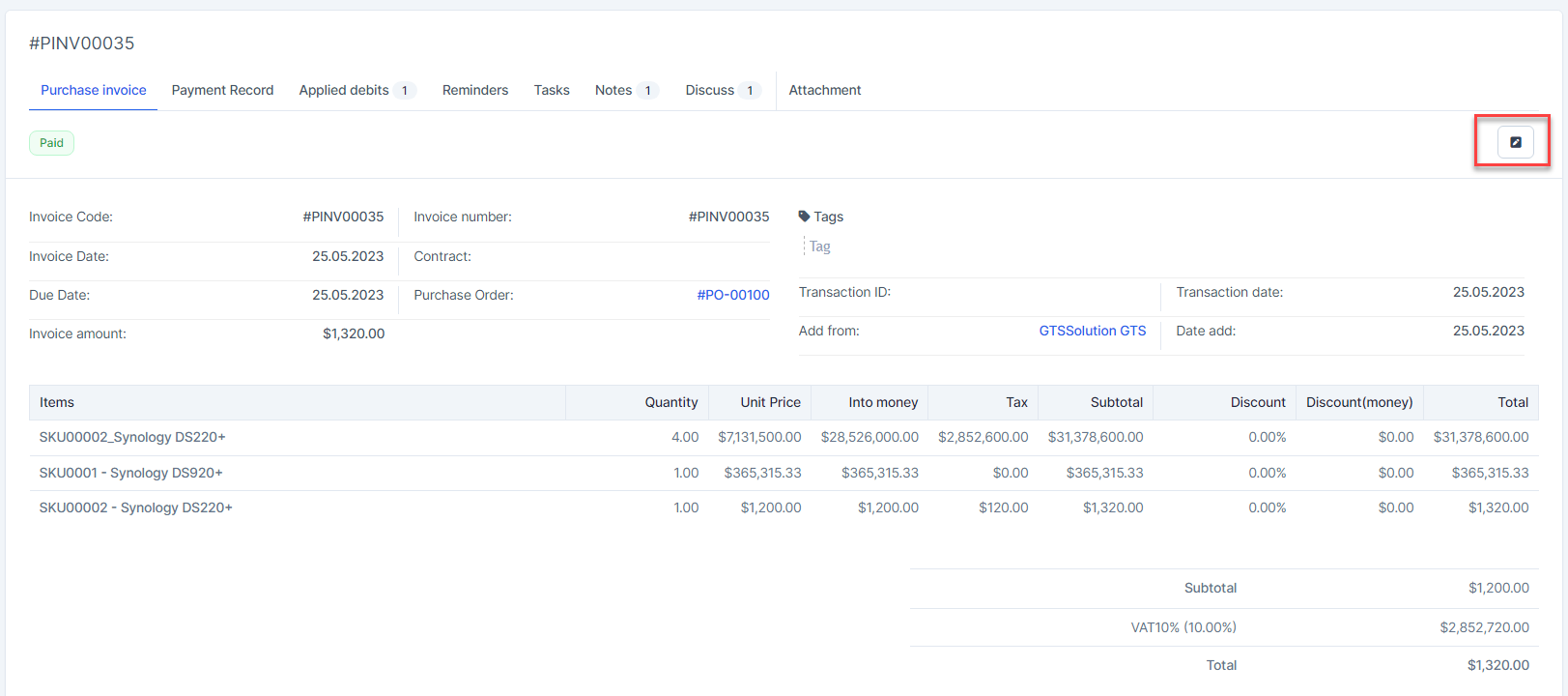Click the Total column header

pyautogui.click(x=1512, y=402)
